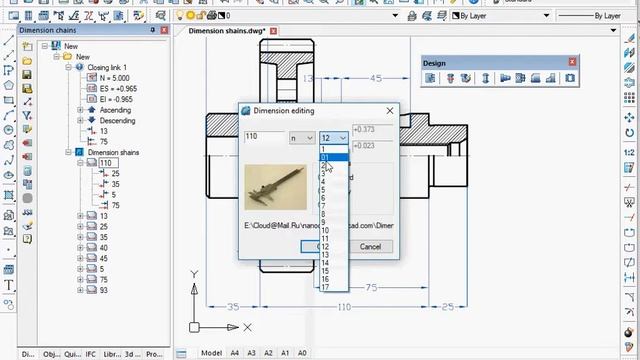This screenshot has height=360, width=640.
Task: Close the Dimension editing dialog
Action: pos(390,111)
